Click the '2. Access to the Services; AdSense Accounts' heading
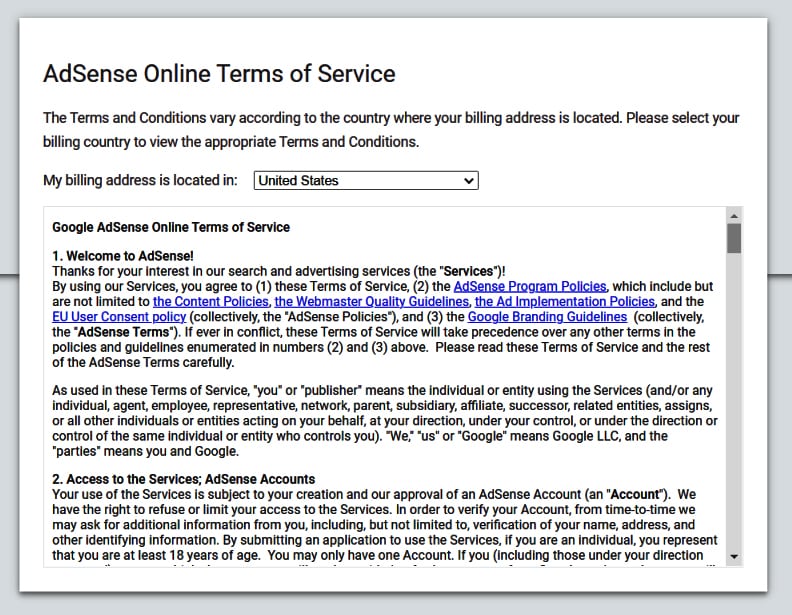792x615 pixels. [183, 479]
